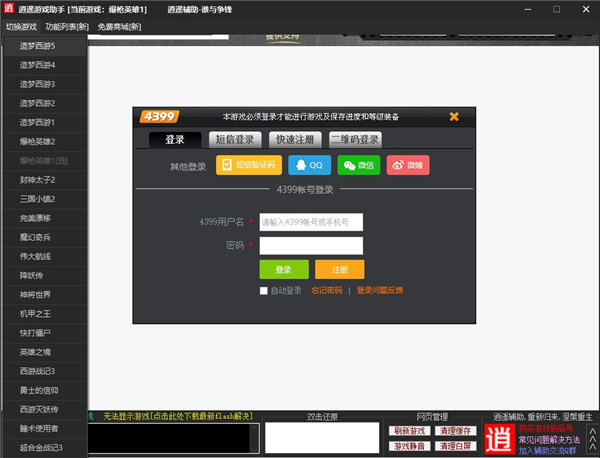Click the app icon in the title bar
The height and width of the screenshot is (458, 600).
8,8
